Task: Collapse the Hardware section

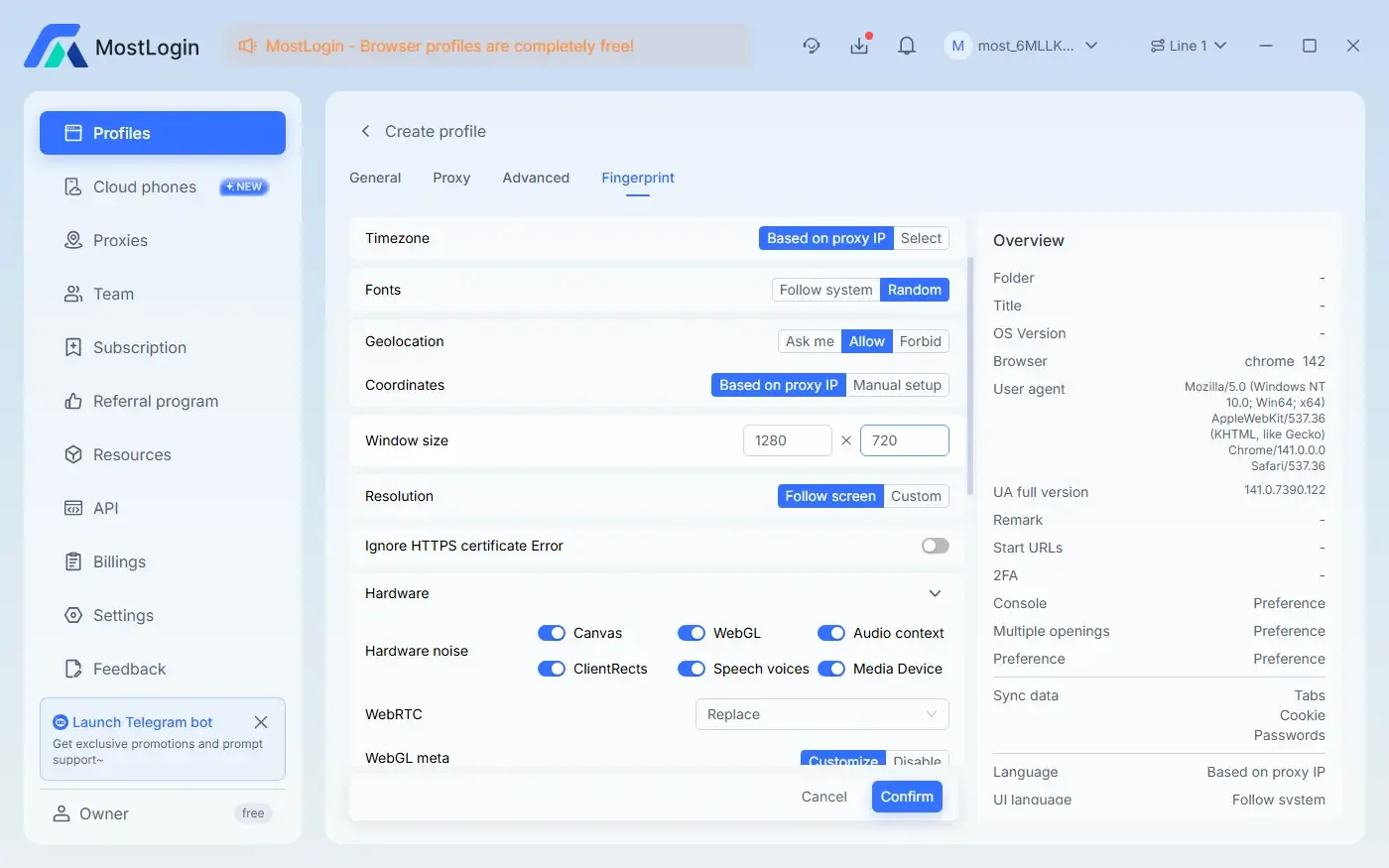Action: click(934, 592)
